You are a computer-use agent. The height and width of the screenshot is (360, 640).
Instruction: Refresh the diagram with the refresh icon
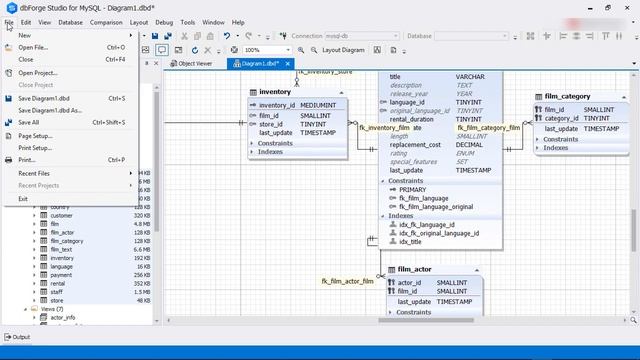pyautogui.click(x=195, y=50)
